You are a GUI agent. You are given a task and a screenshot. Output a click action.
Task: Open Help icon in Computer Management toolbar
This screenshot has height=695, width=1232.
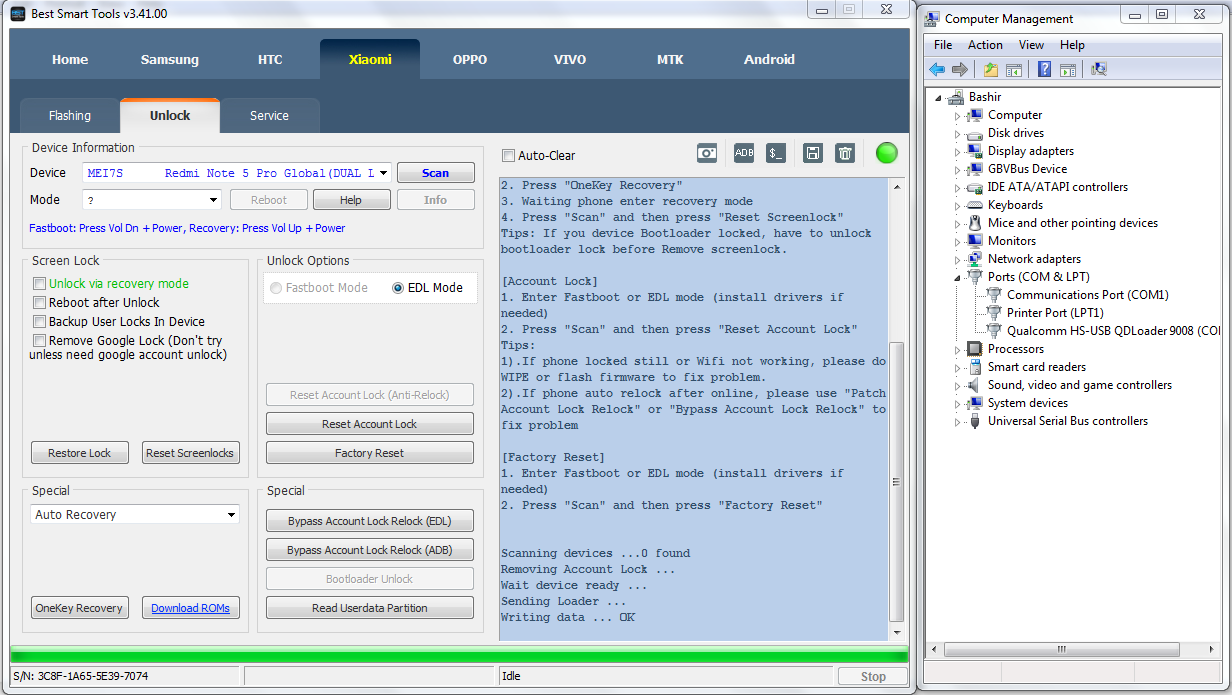1044,69
